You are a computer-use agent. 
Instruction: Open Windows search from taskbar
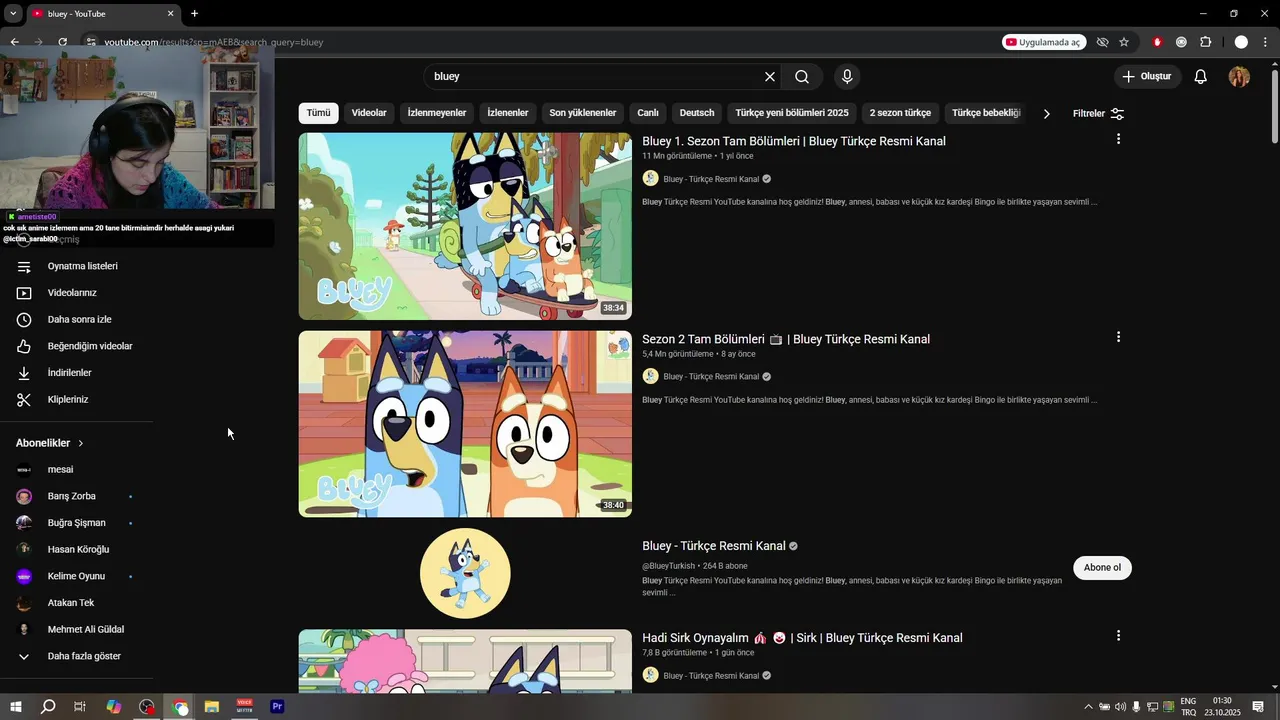coord(48,706)
